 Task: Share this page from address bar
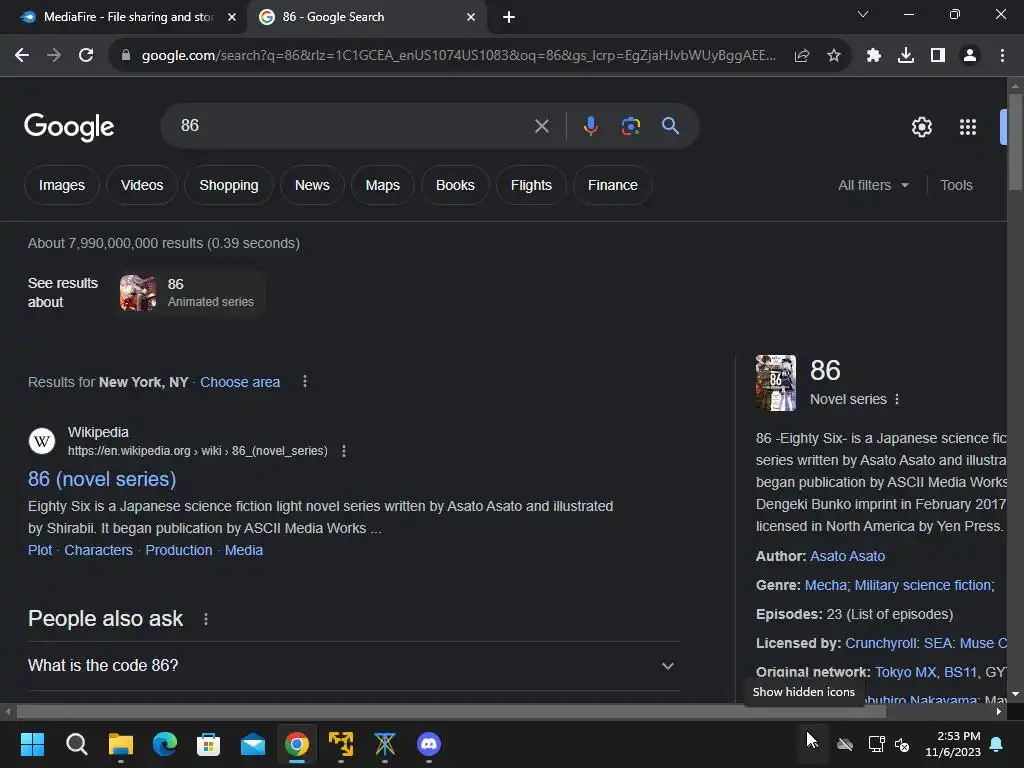pyautogui.click(x=802, y=56)
